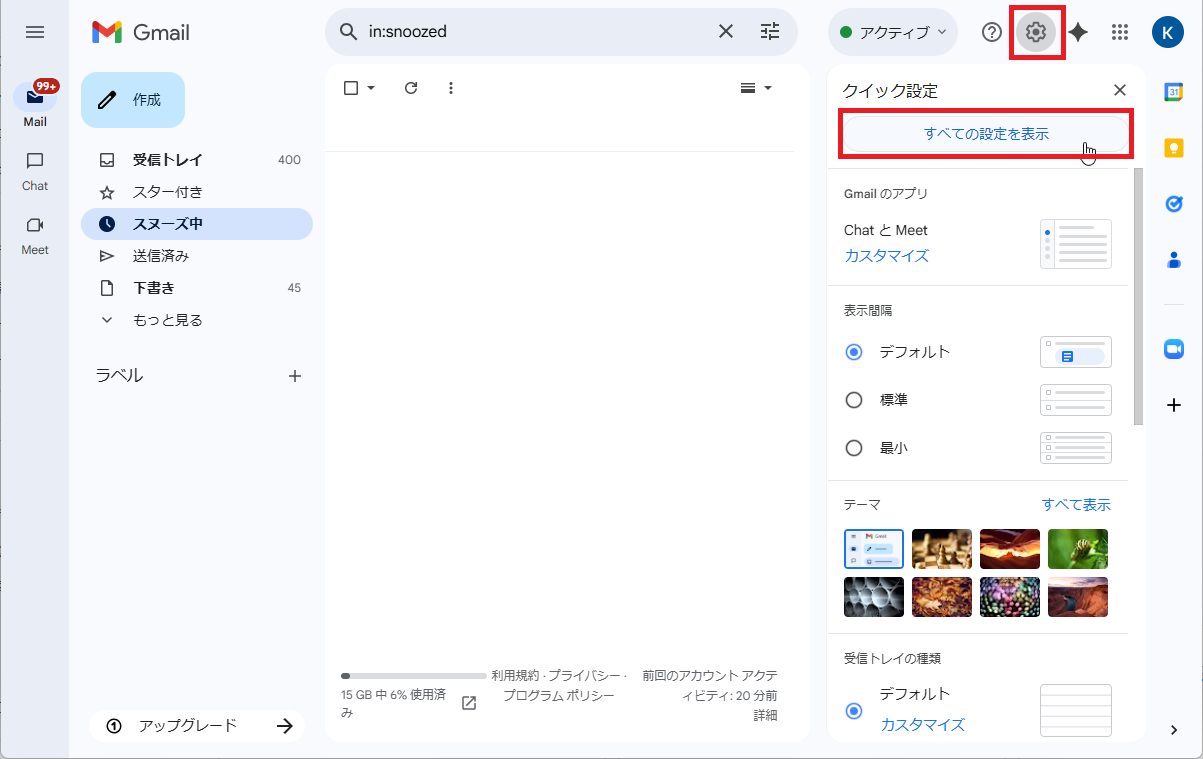Select the 標準 display density radio button
The image size is (1203, 759).
click(854, 399)
